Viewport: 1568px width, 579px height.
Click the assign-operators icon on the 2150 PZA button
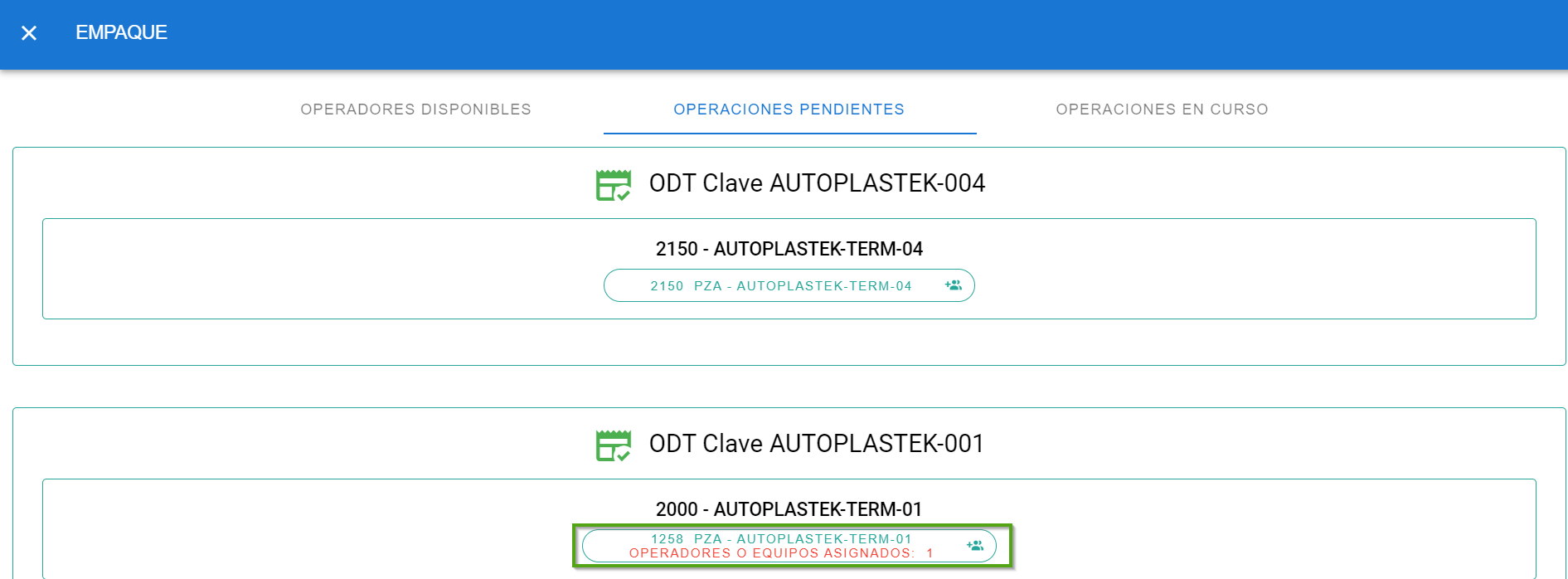[954, 285]
